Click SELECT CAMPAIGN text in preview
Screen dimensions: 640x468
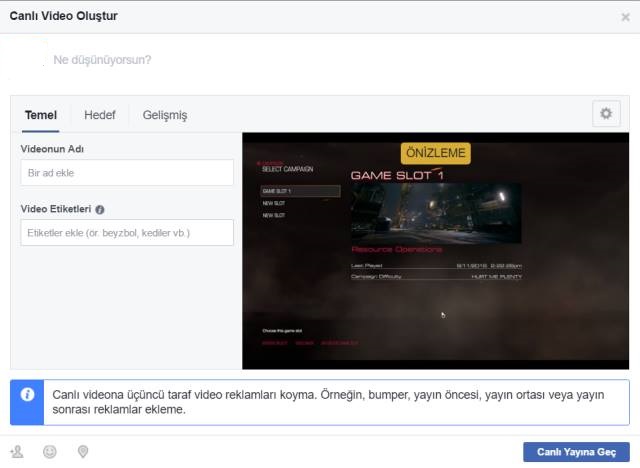tap(287, 169)
